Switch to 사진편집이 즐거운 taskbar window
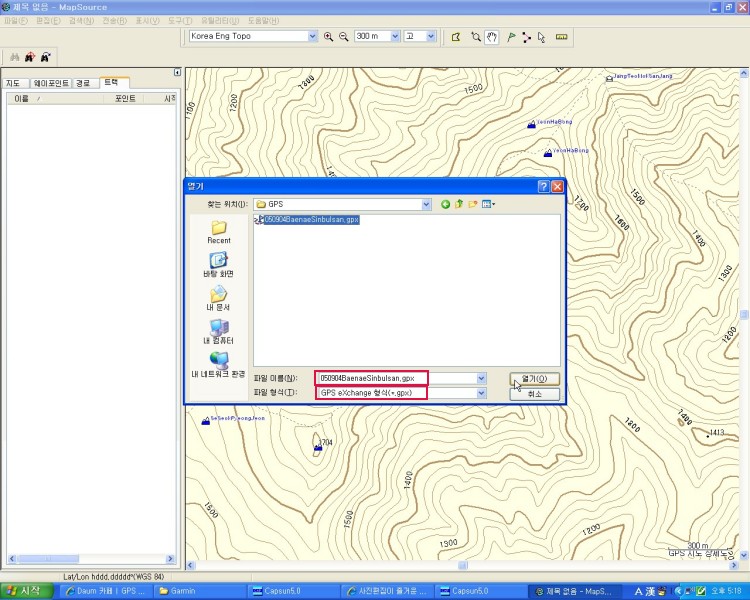The image size is (750, 600). [x=388, y=591]
